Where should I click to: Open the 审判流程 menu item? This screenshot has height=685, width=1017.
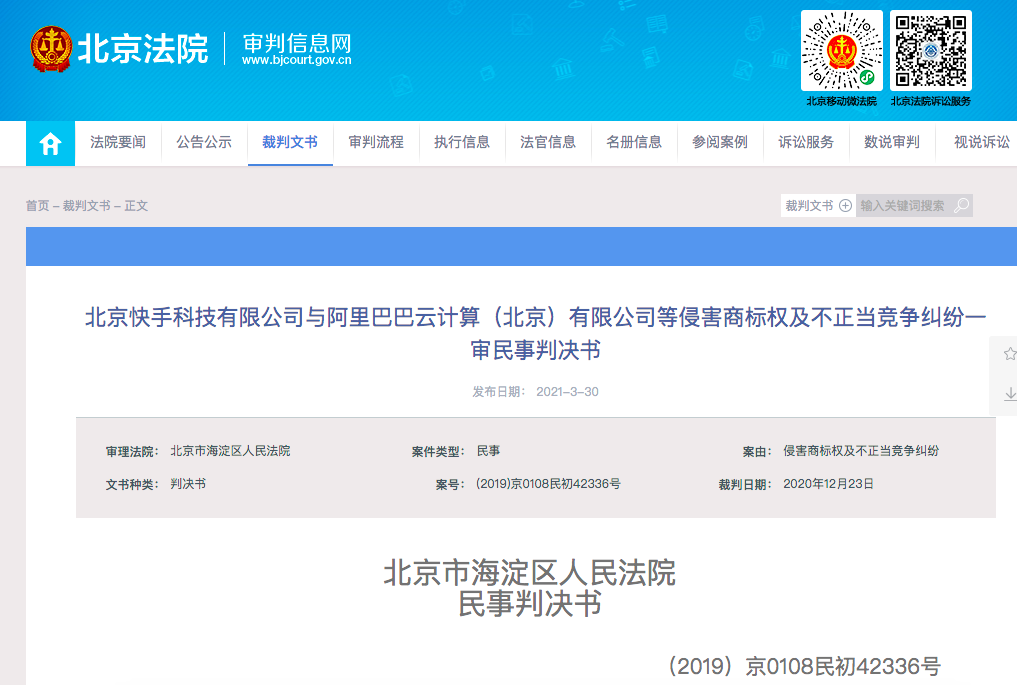pos(376,142)
